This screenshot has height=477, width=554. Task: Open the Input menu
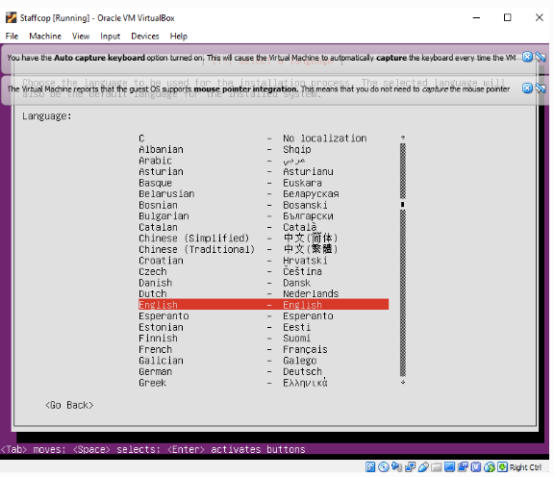point(110,36)
